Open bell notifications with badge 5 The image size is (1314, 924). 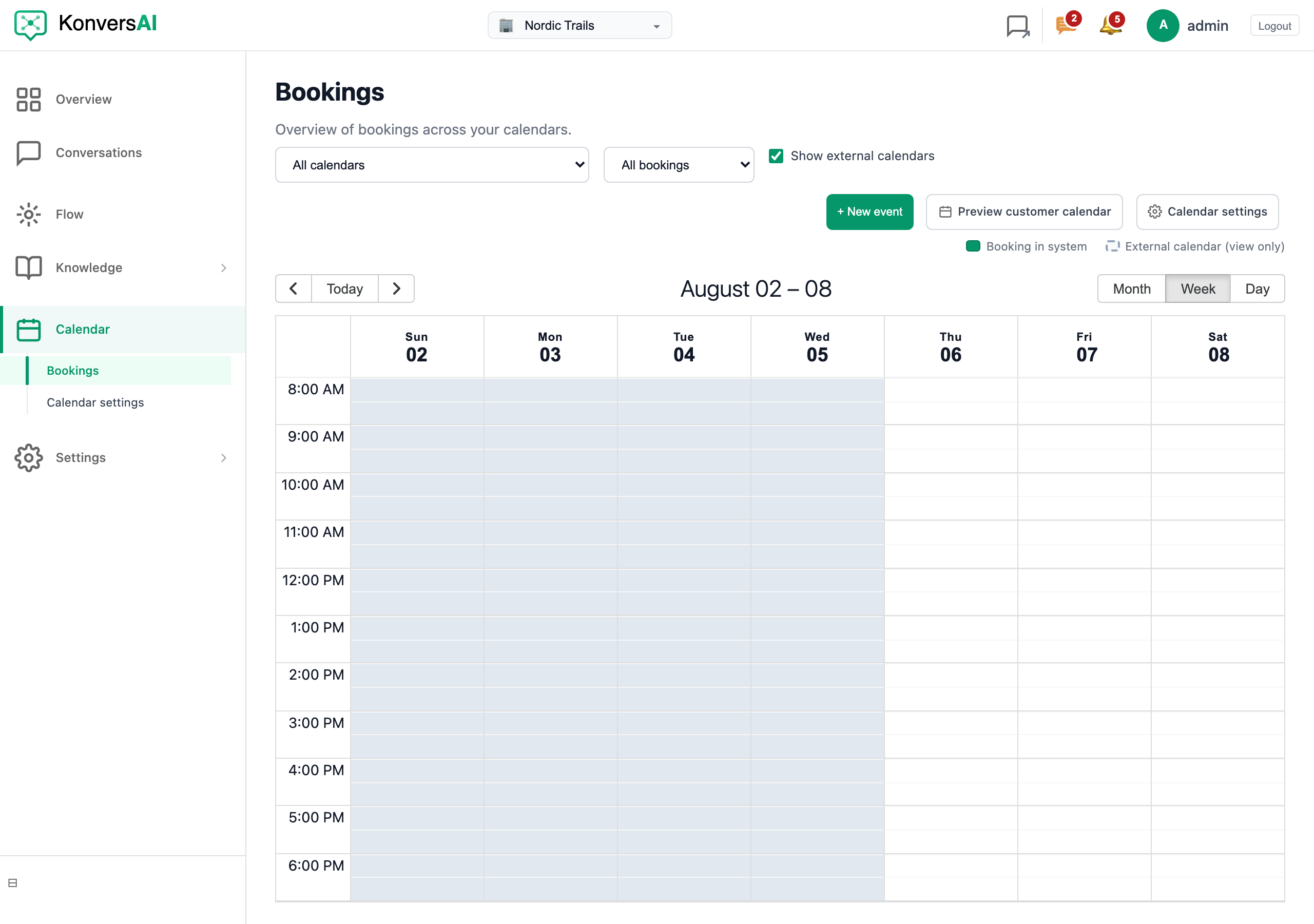tap(1111, 25)
